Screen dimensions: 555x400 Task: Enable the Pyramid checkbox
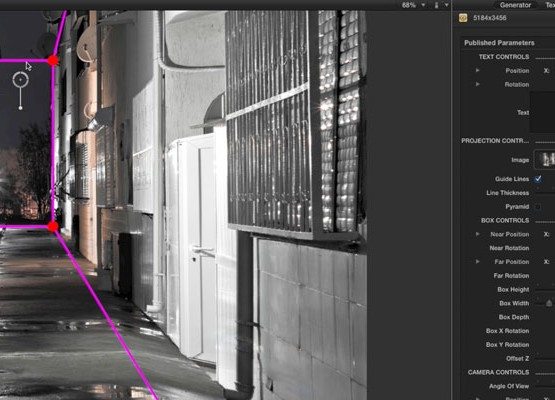click(538, 207)
